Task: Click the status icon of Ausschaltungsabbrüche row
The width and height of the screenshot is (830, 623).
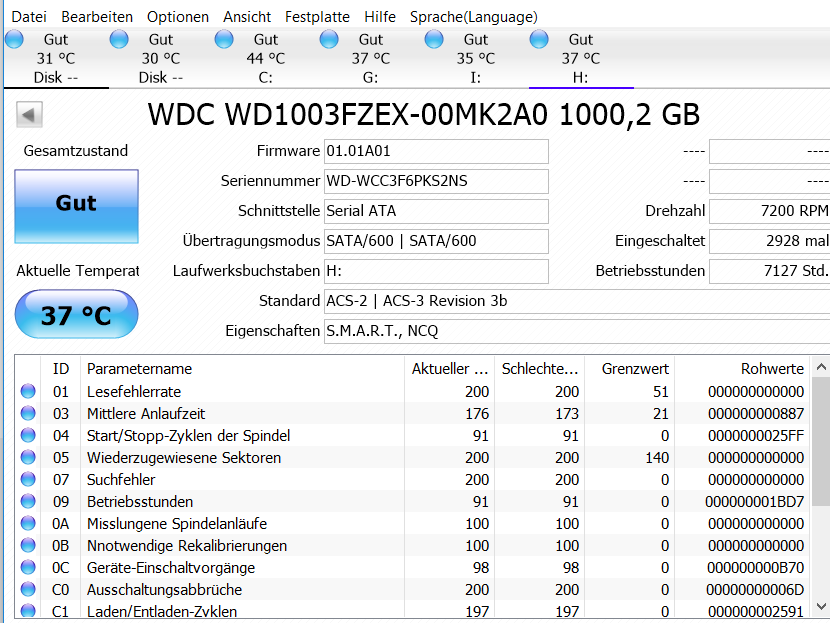Action: (28, 589)
